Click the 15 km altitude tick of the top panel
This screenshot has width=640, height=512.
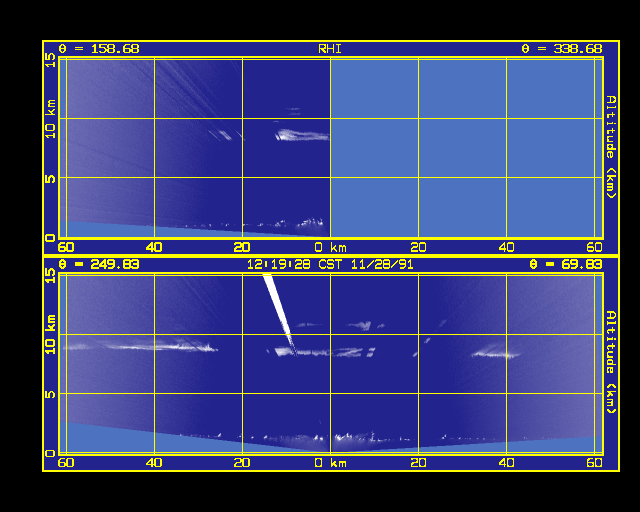(50, 60)
